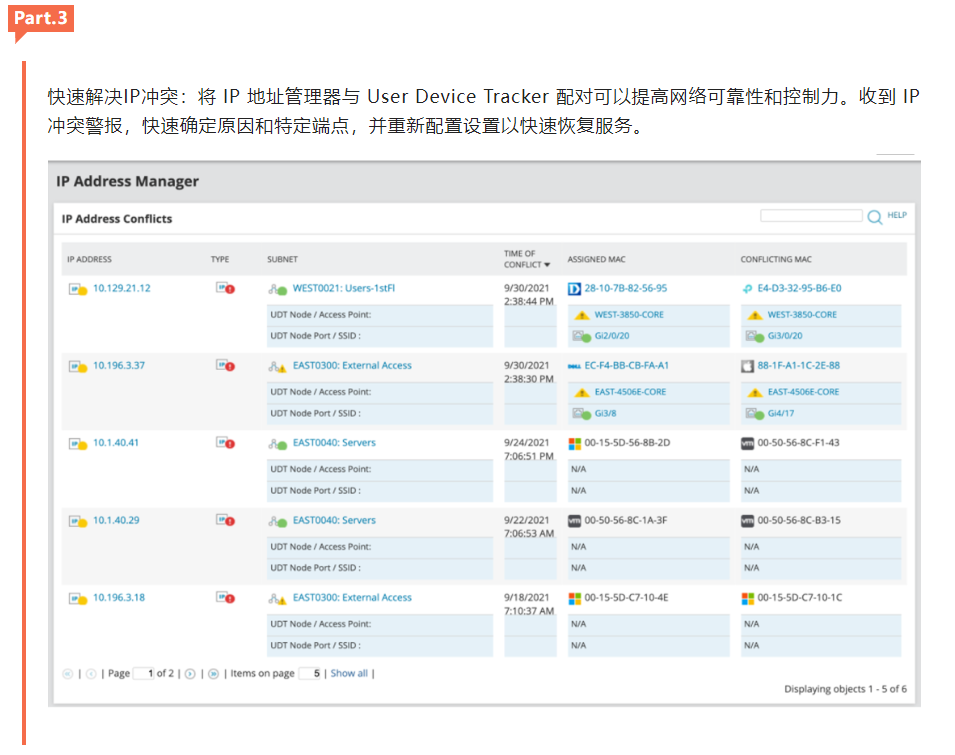The width and height of the screenshot is (955, 755).
Task: Go to last page arrow
Action: pyautogui.click(x=213, y=673)
